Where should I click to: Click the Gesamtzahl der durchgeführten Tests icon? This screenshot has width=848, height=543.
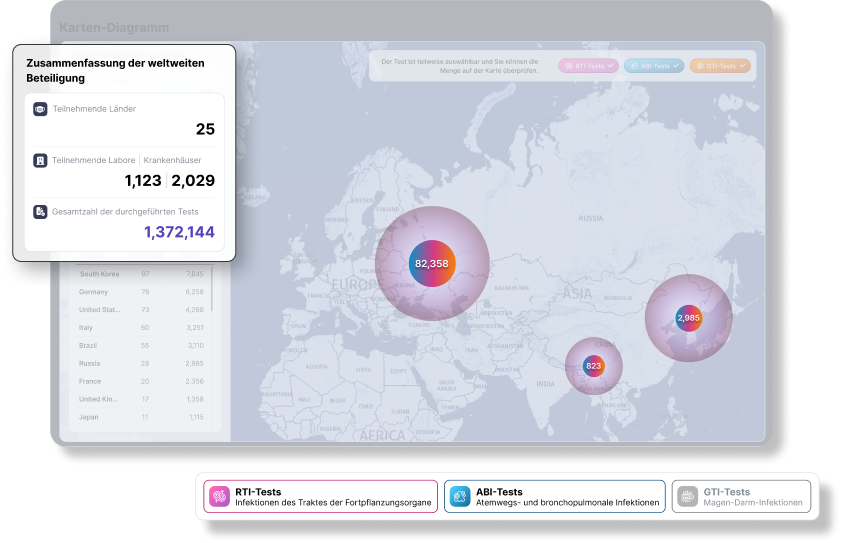40,212
